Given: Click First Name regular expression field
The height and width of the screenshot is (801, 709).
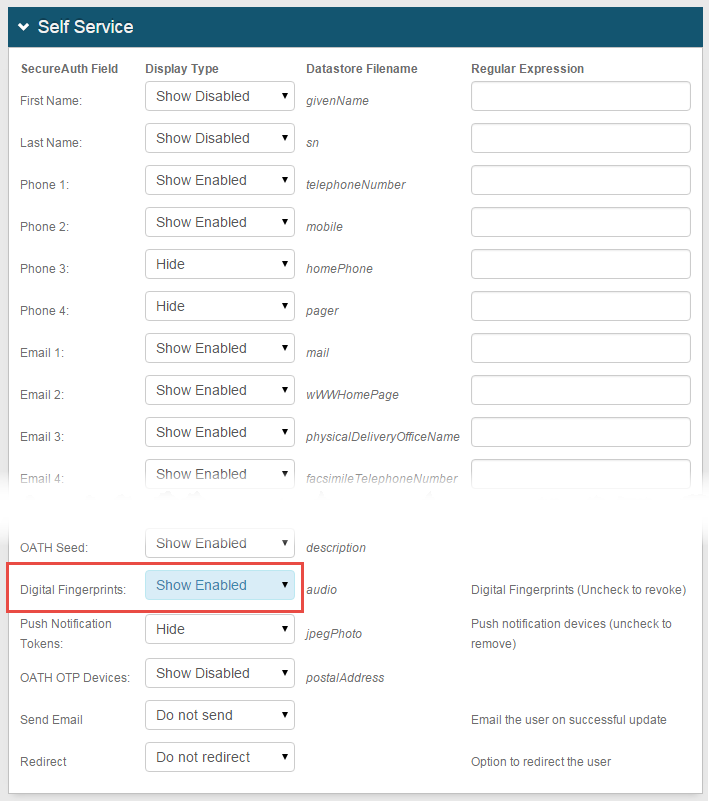Looking at the screenshot, I should tap(580, 97).
